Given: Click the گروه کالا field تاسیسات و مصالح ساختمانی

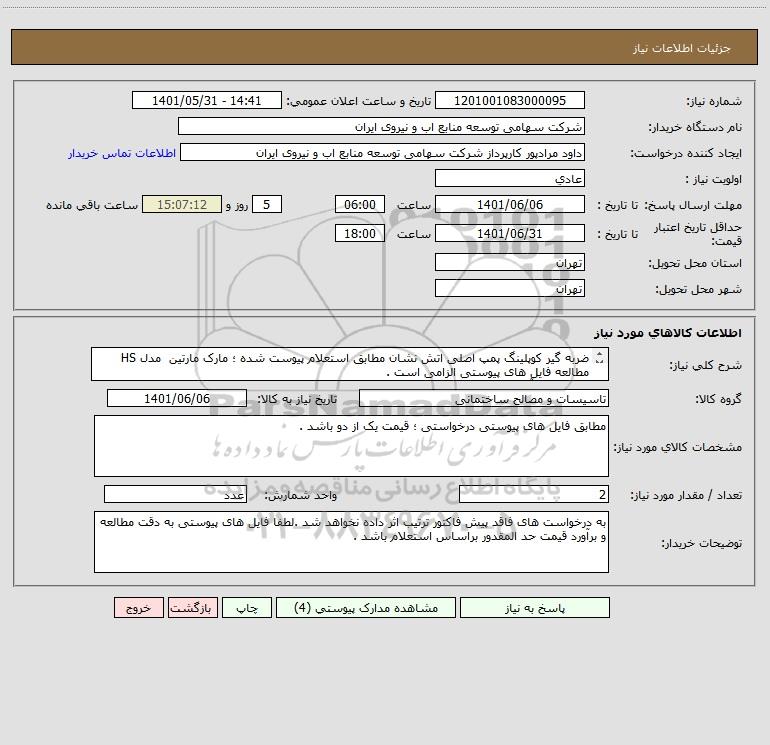Looking at the screenshot, I should (484, 398).
